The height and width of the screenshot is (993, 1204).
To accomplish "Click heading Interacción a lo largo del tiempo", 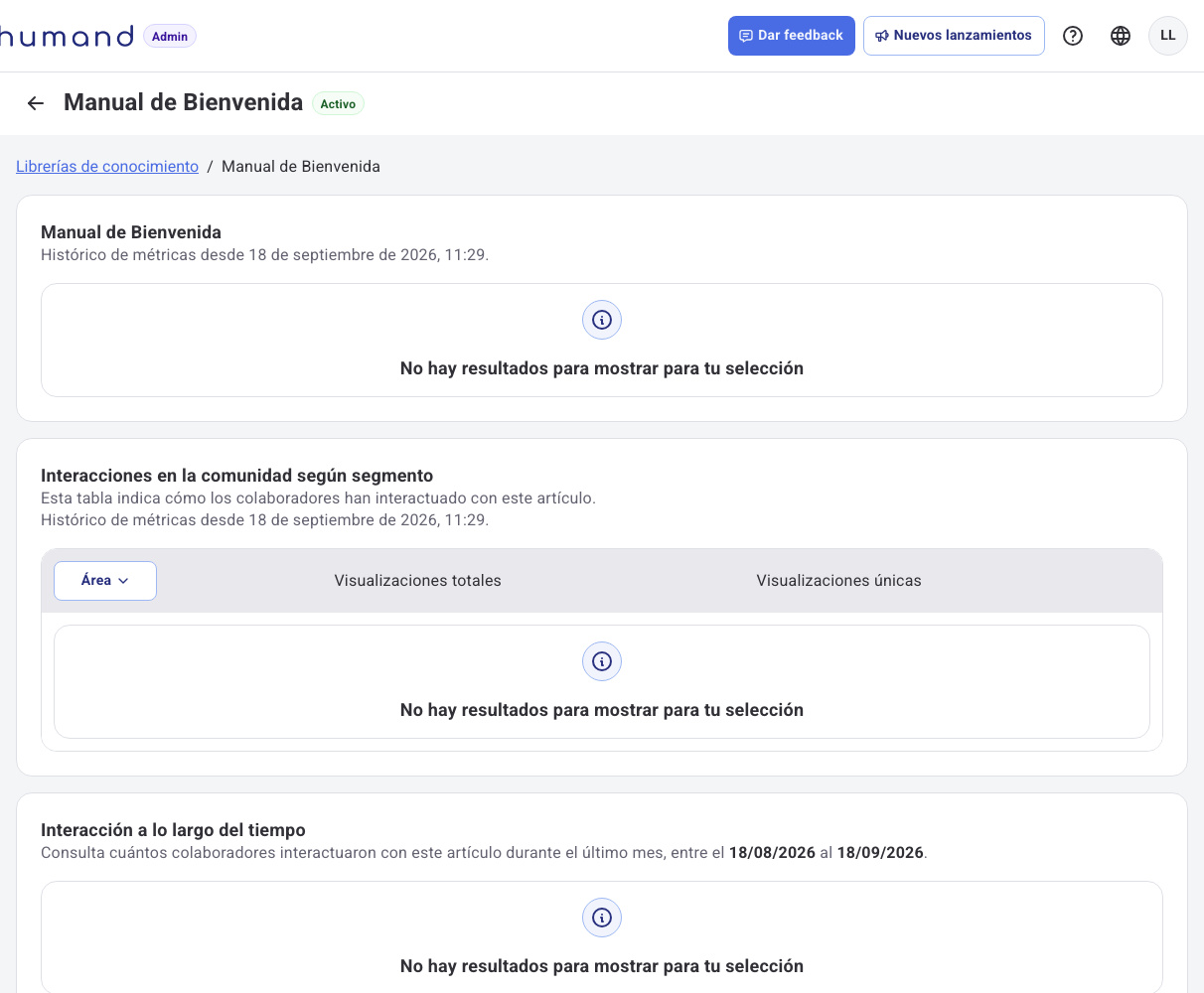I will [x=173, y=830].
